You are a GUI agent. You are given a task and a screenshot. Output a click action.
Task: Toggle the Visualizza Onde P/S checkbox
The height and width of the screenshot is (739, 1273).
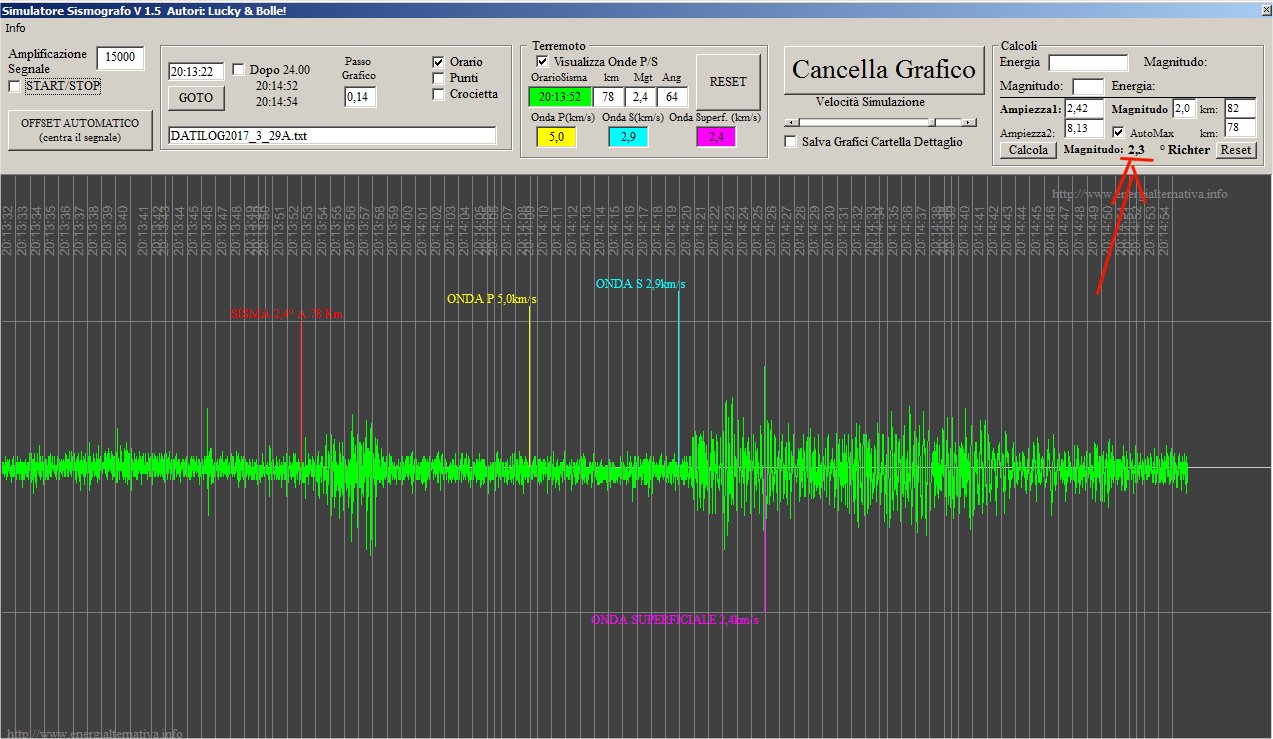pos(543,62)
